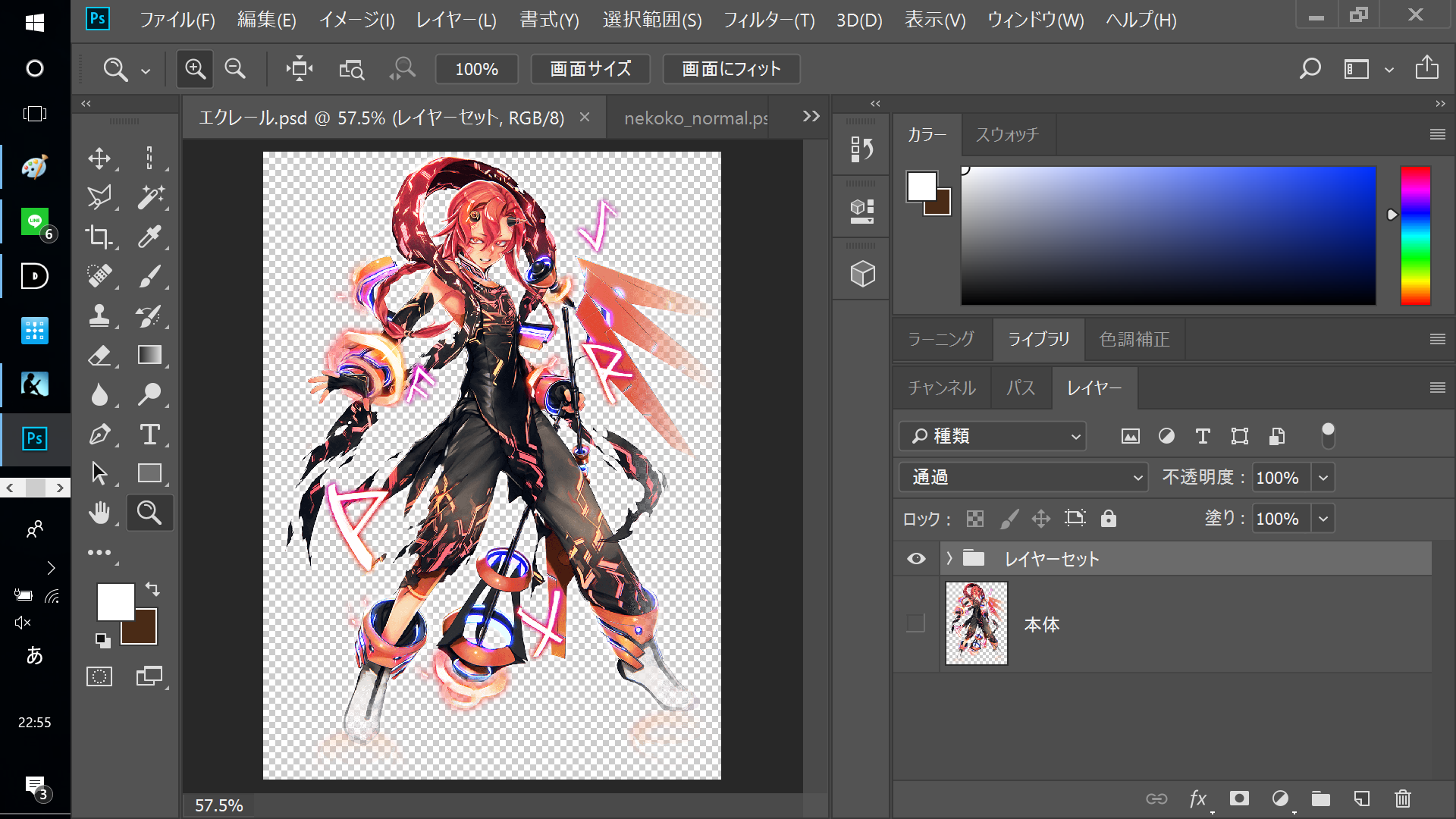
Task: Create new group with folder icon
Action: [x=1321, y=799]
